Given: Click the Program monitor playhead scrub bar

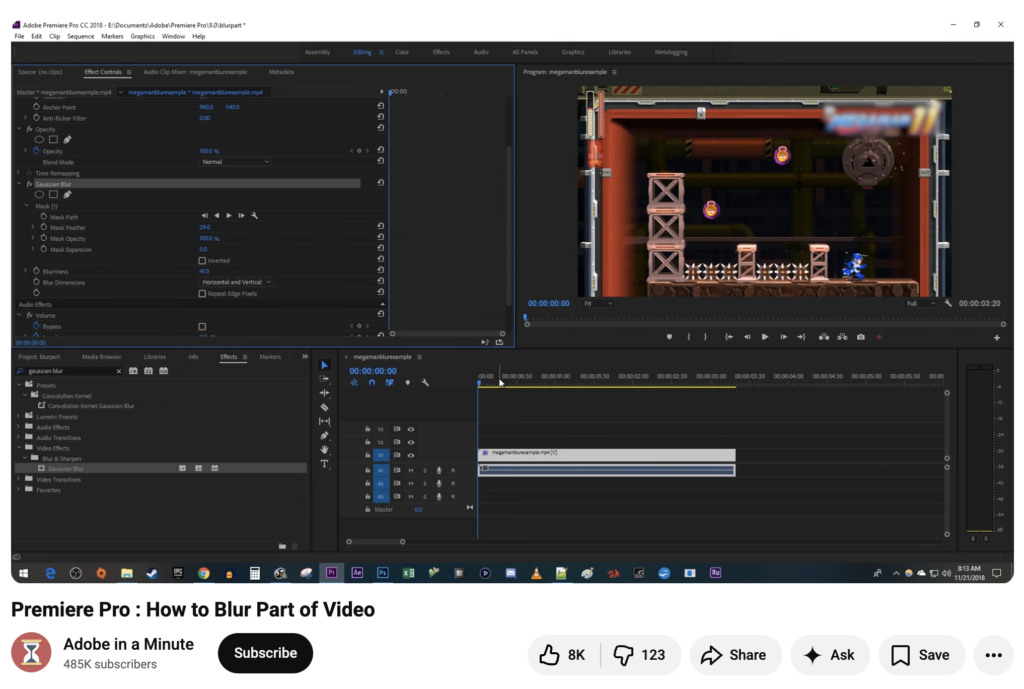Looking at the screenshot, I should 765,321.
